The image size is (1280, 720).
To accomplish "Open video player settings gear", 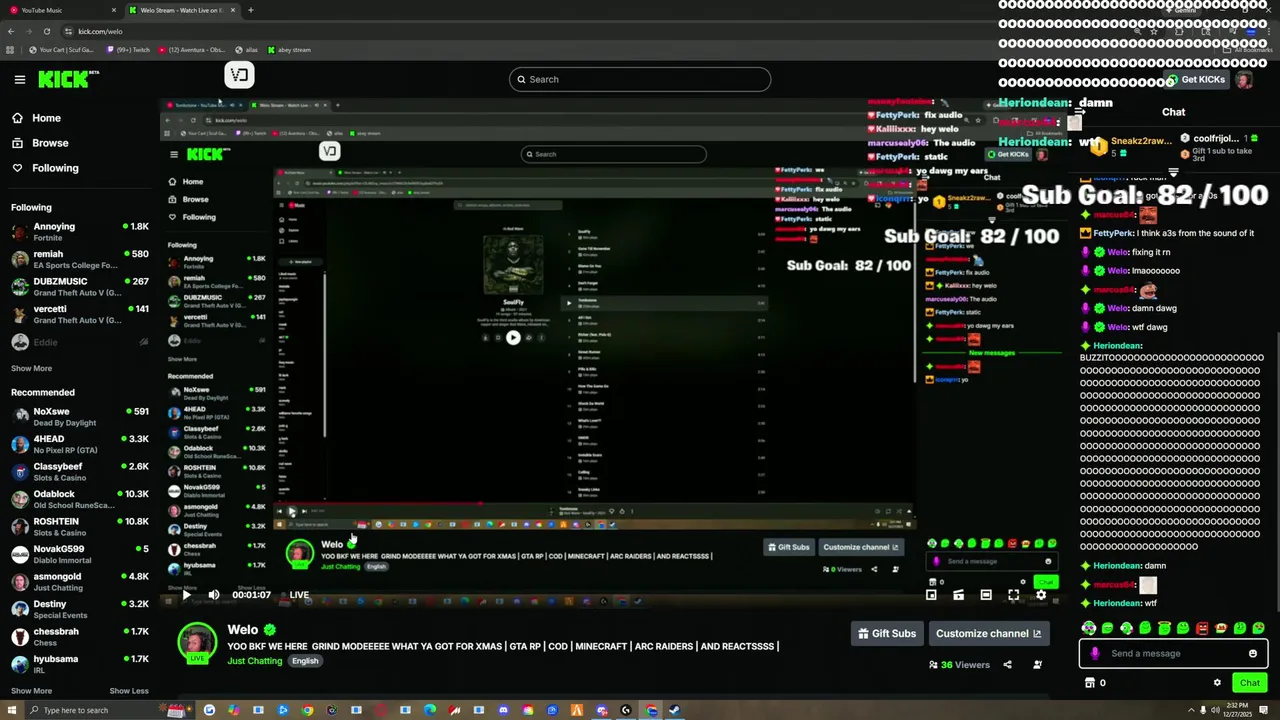I will tap(1041, 595).
